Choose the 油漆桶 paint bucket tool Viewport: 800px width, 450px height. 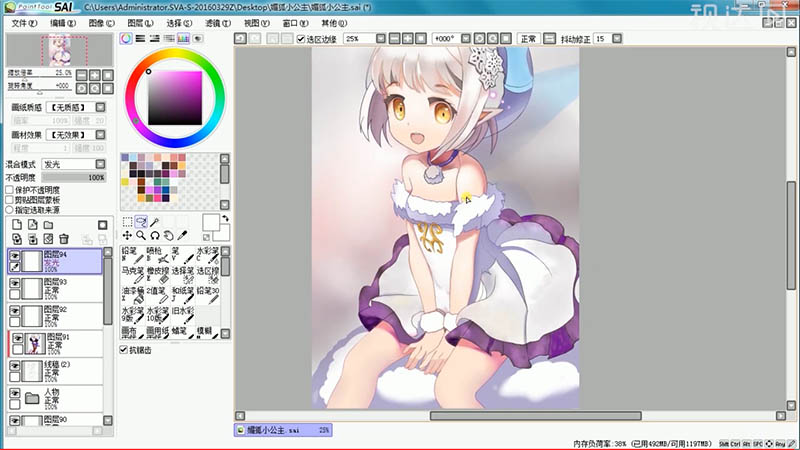pos(133,295)
